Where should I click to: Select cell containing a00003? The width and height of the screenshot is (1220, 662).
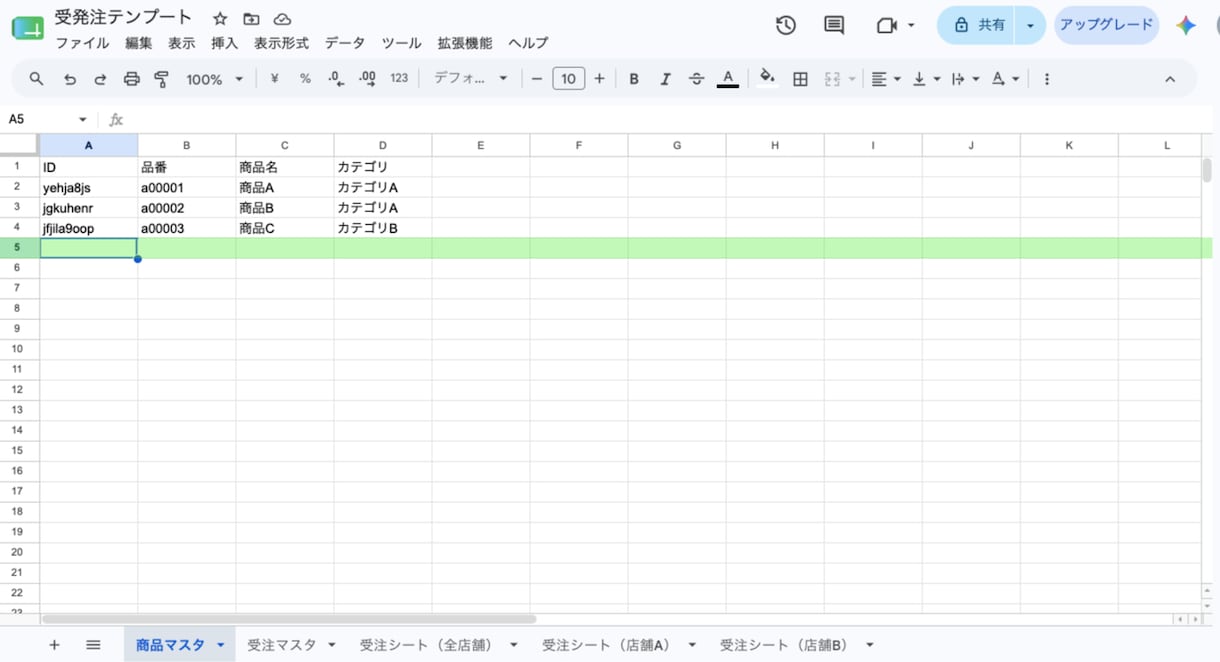(x=187, y=228)
